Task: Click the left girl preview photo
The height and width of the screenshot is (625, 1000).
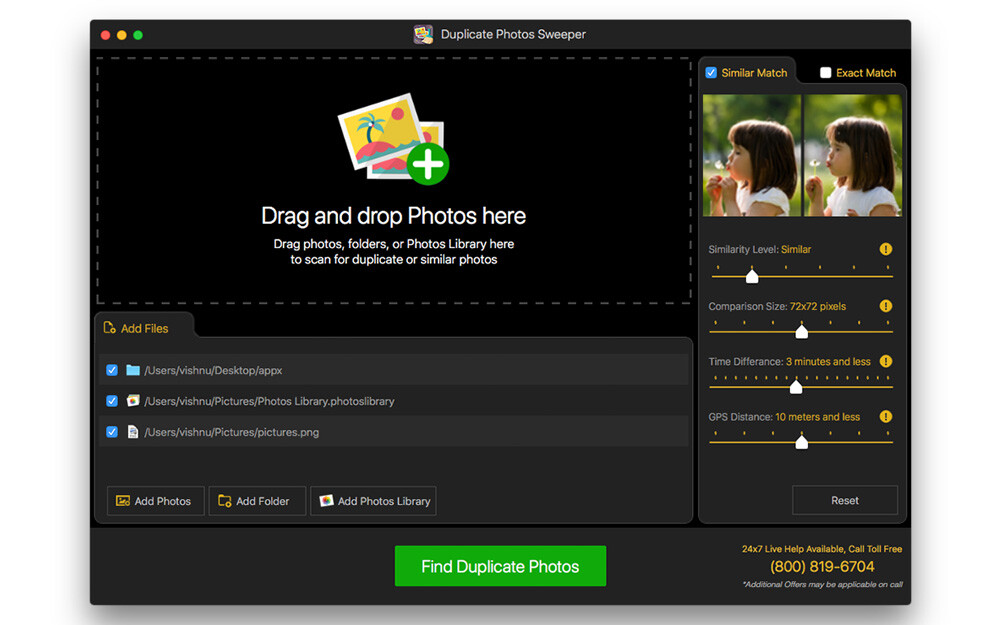Action: pos(752,156)
